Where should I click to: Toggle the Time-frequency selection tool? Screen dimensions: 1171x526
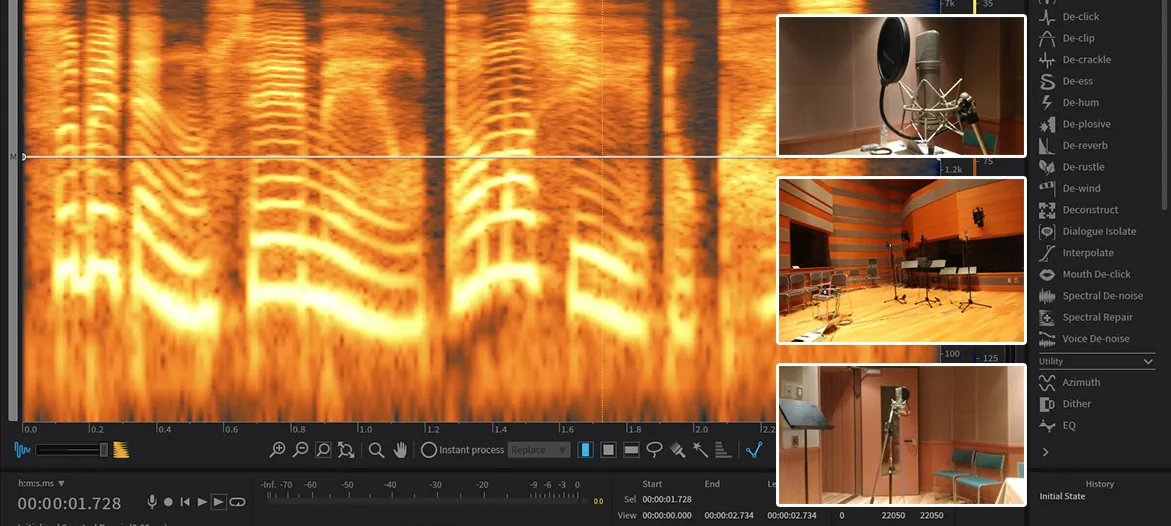(609, 450)
